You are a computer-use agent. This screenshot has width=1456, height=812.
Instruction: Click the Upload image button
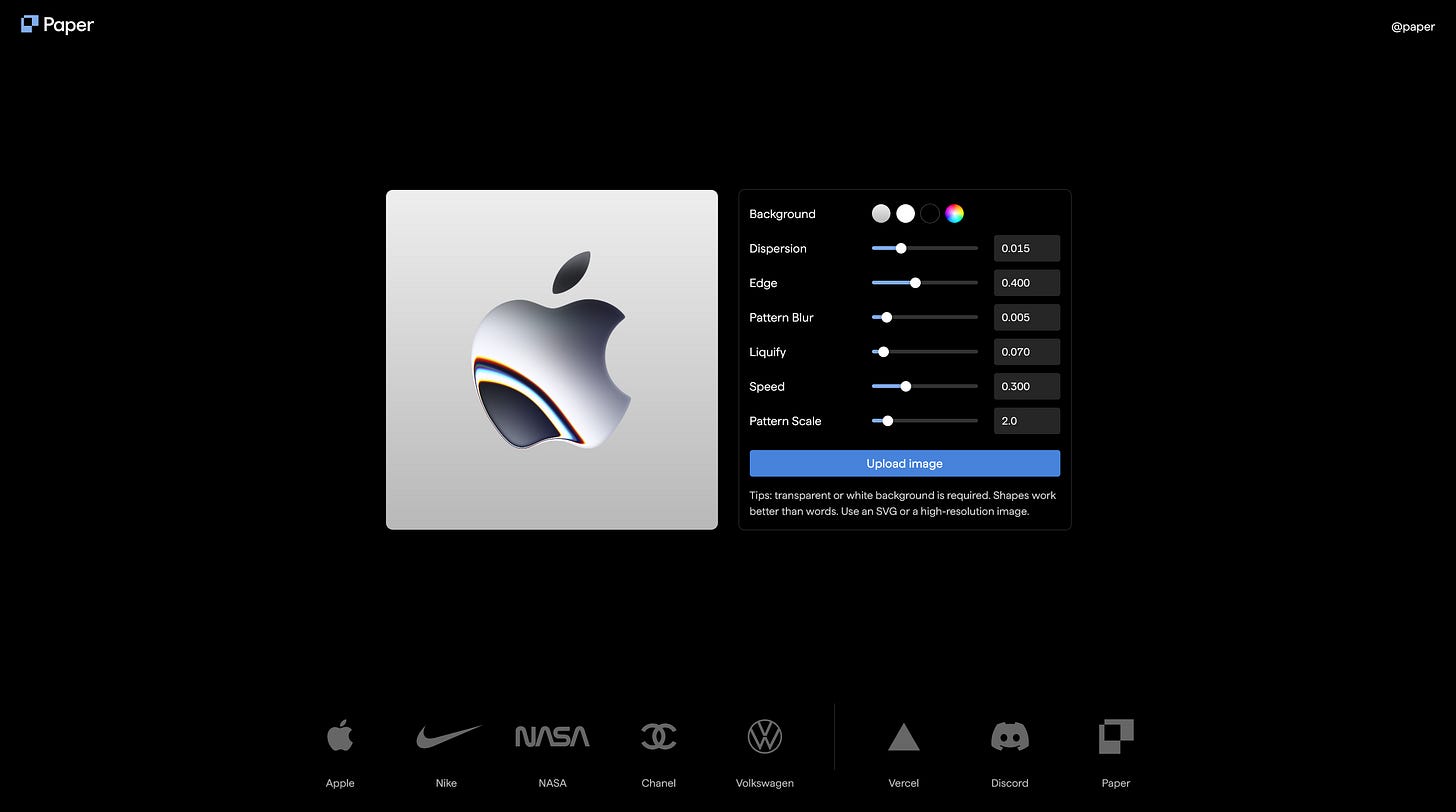[x=905, y=463]
